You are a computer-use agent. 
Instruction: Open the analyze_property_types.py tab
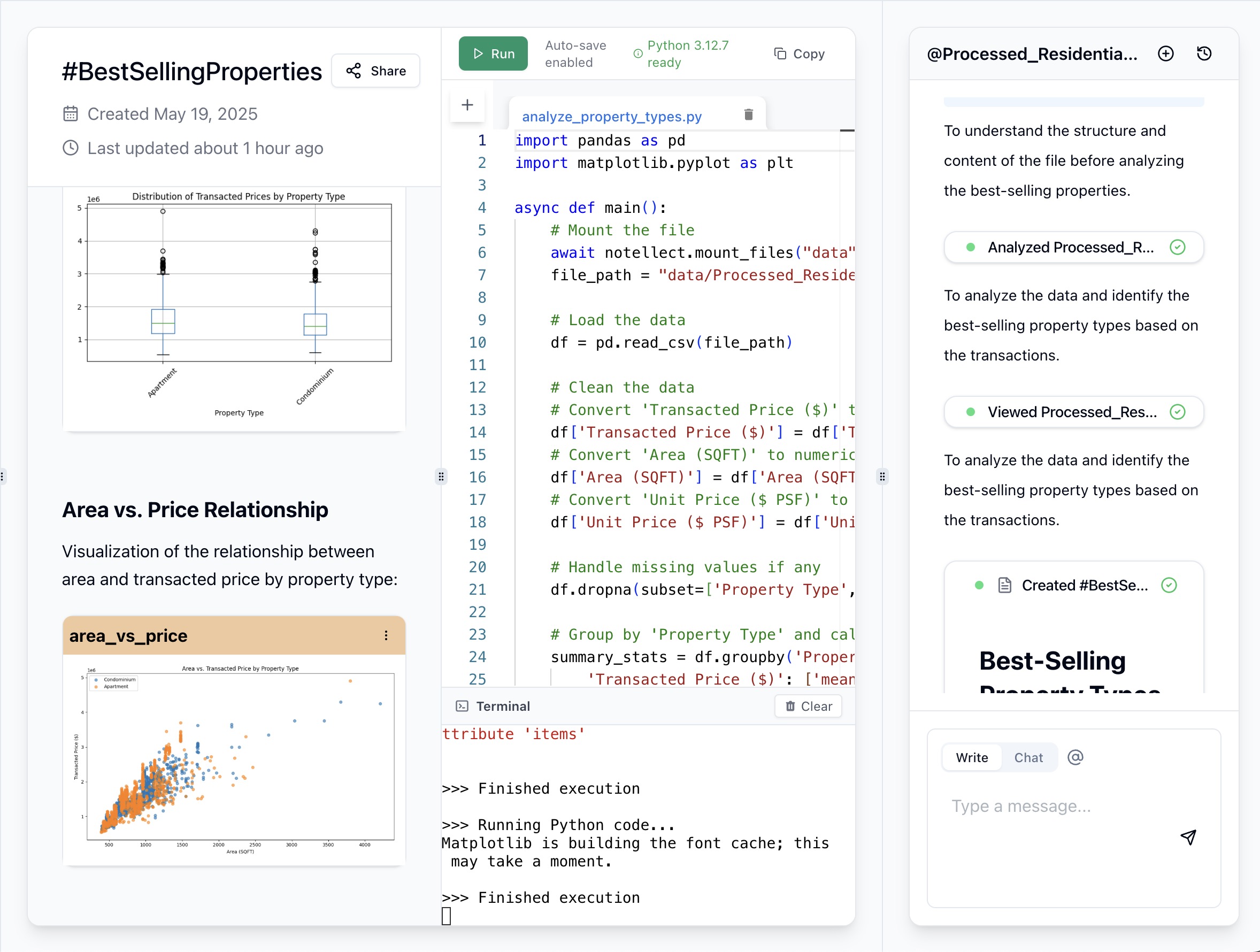tap(612, 116)
